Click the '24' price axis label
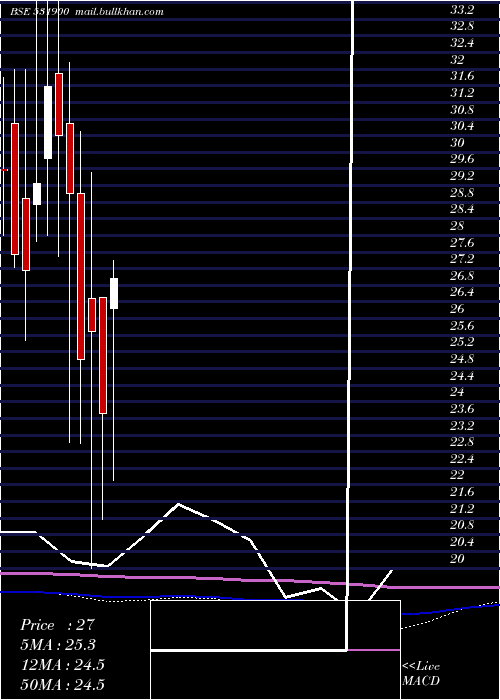 [x=457, y=392]
